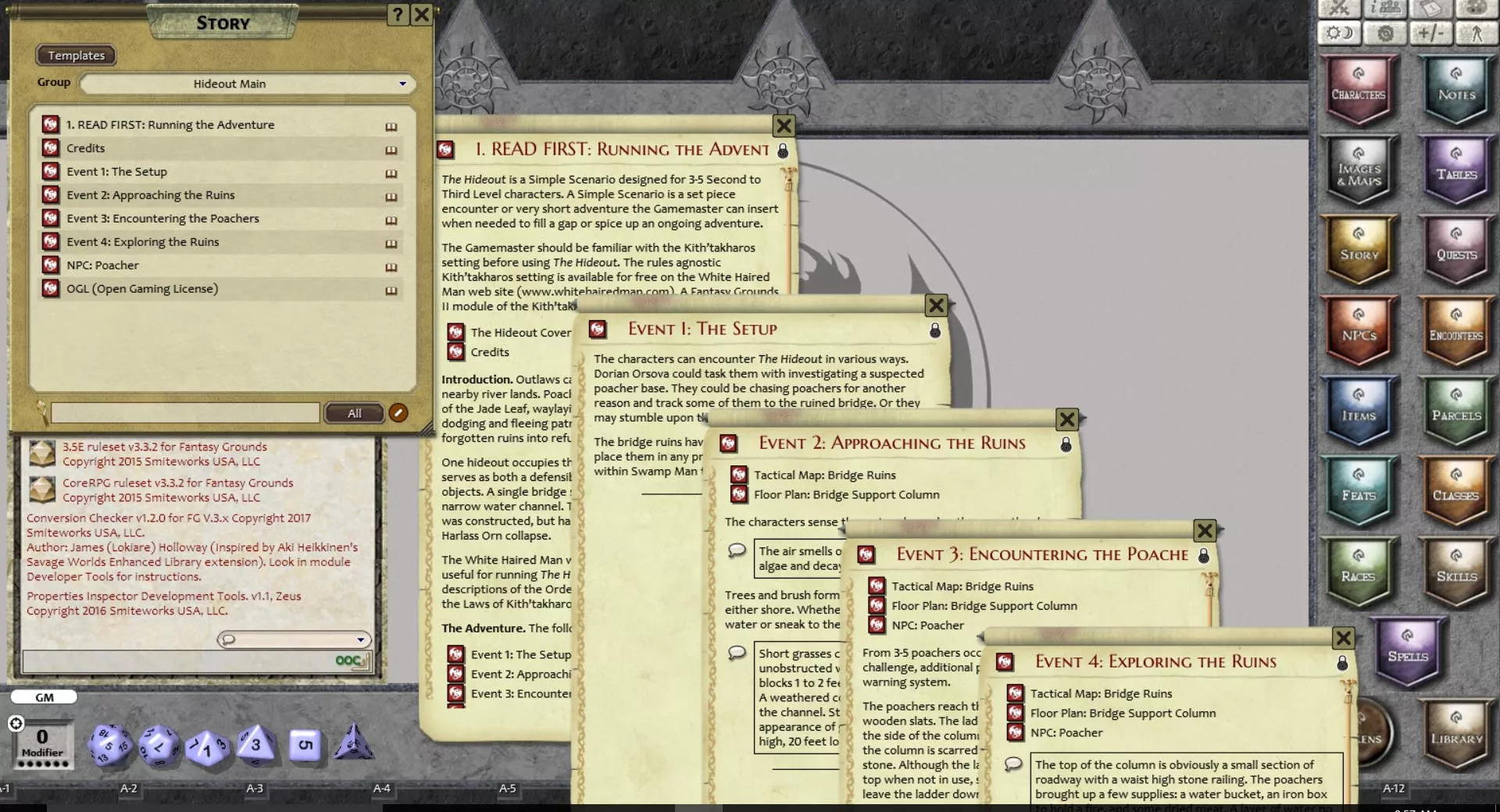This screenshot has height=812, width=1500.
Task: Open the Quests sidebar shield
Action: click(x=1456, y=252)
